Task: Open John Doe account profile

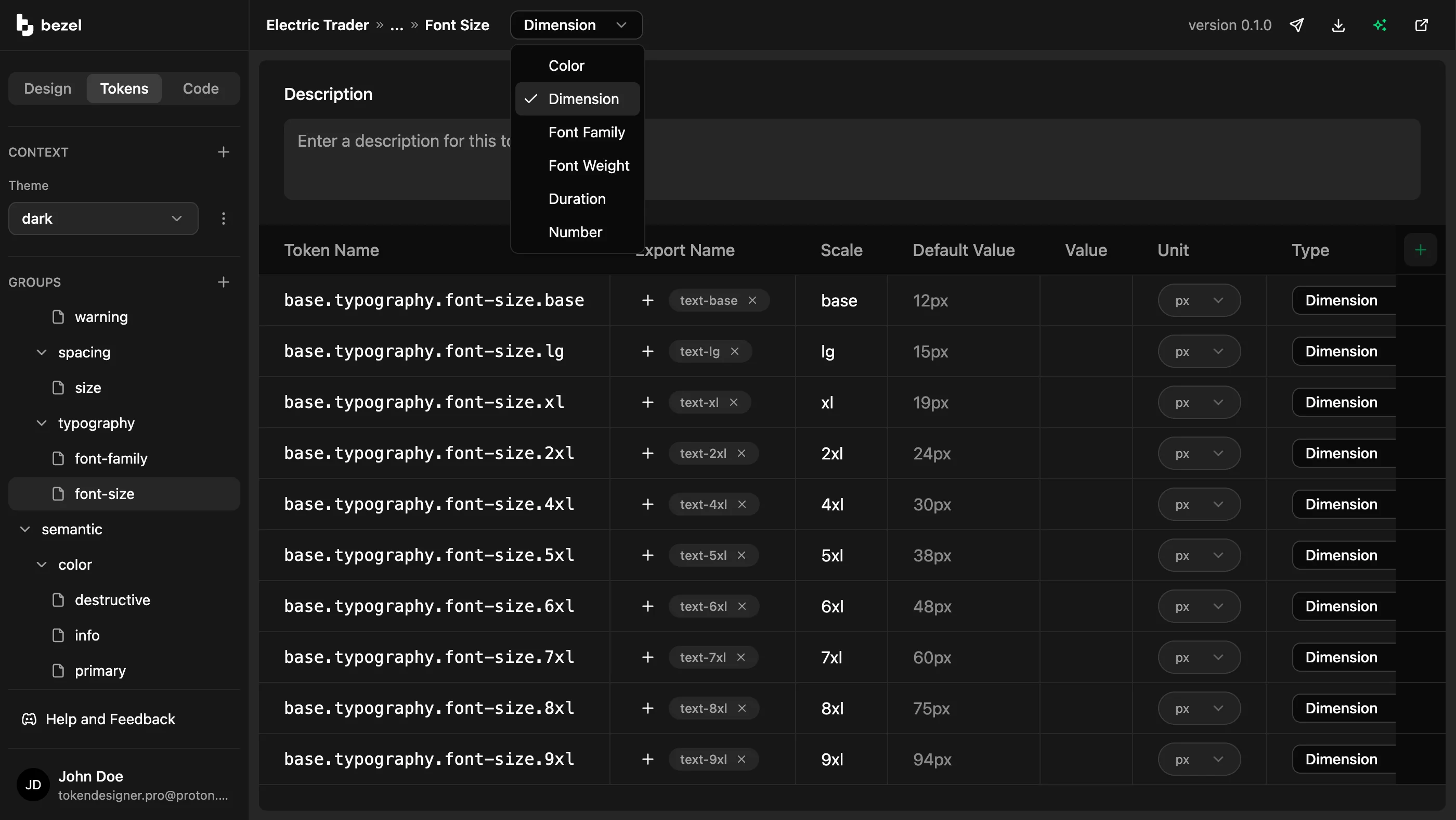Action: (124, 785)
